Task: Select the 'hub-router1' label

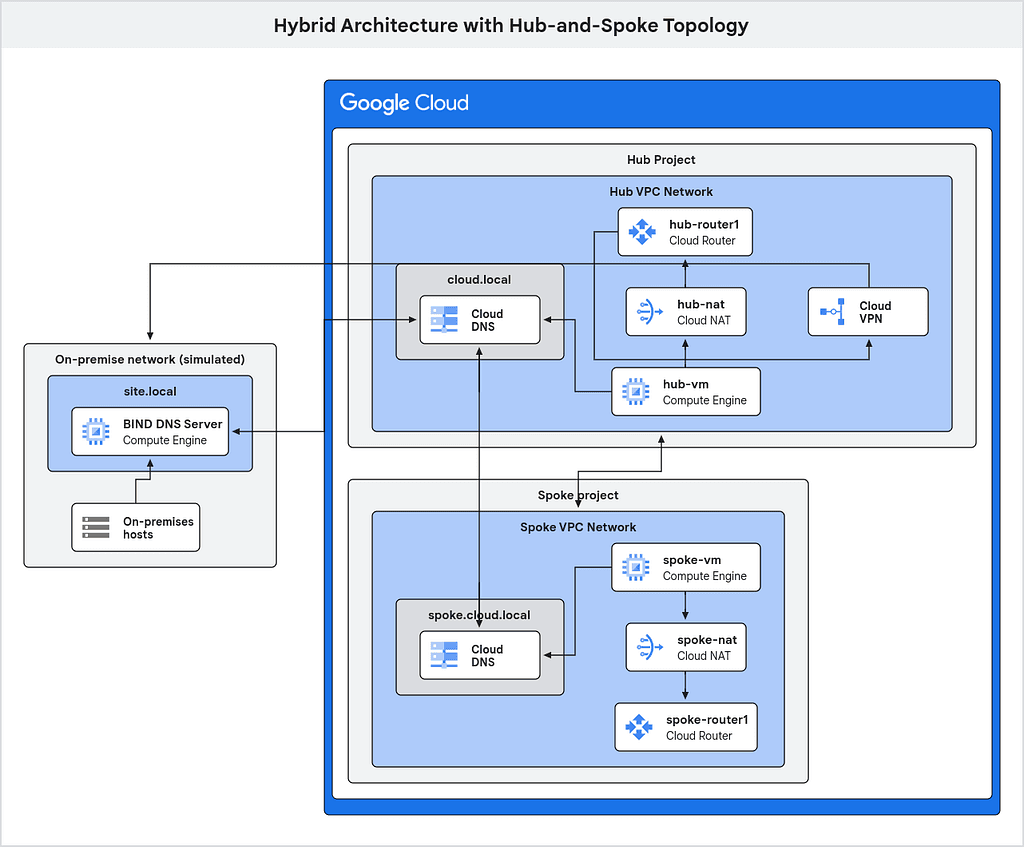Action: (704, 225)
